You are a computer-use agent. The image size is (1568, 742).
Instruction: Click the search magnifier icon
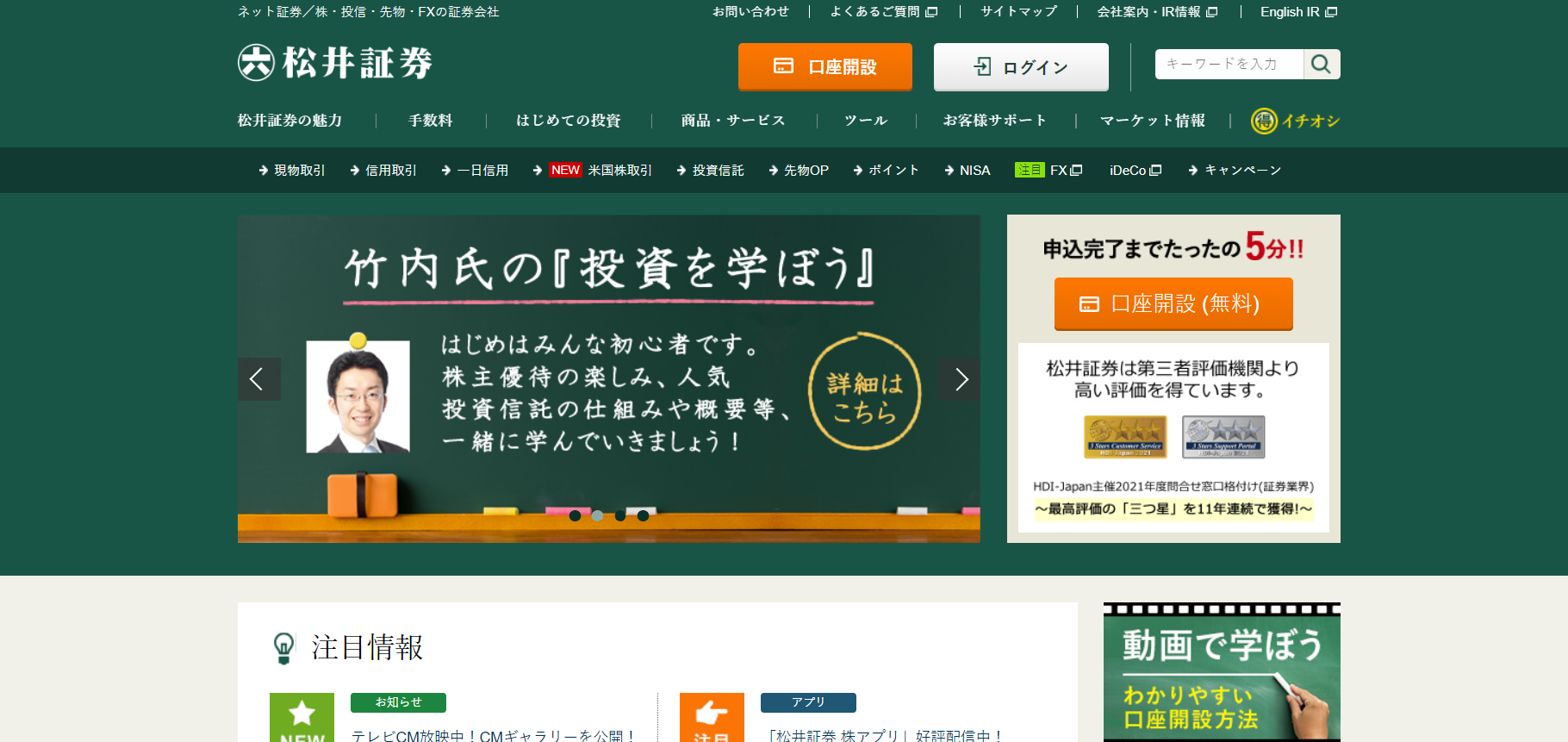pyautogui.click(x=1321, y=64)
